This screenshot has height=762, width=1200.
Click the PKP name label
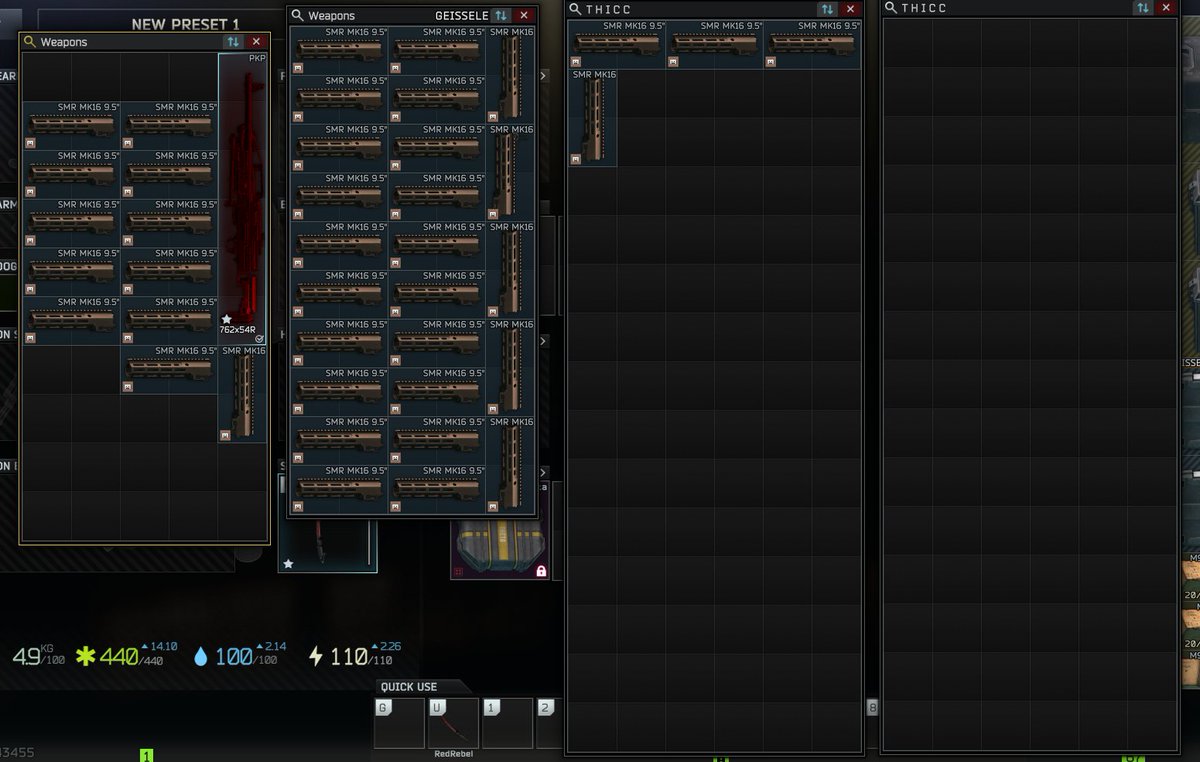pos(256,59)
